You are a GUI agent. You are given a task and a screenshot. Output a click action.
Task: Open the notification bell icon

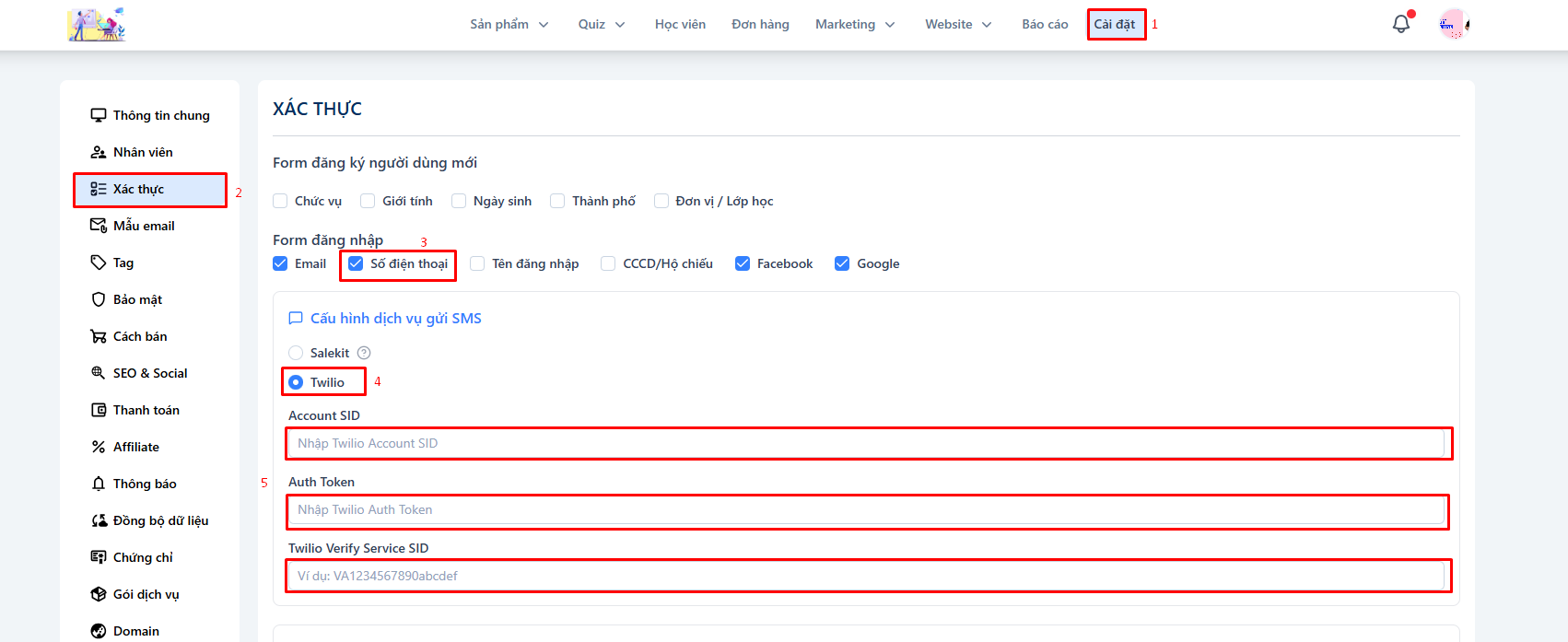tap(1400, 24)
